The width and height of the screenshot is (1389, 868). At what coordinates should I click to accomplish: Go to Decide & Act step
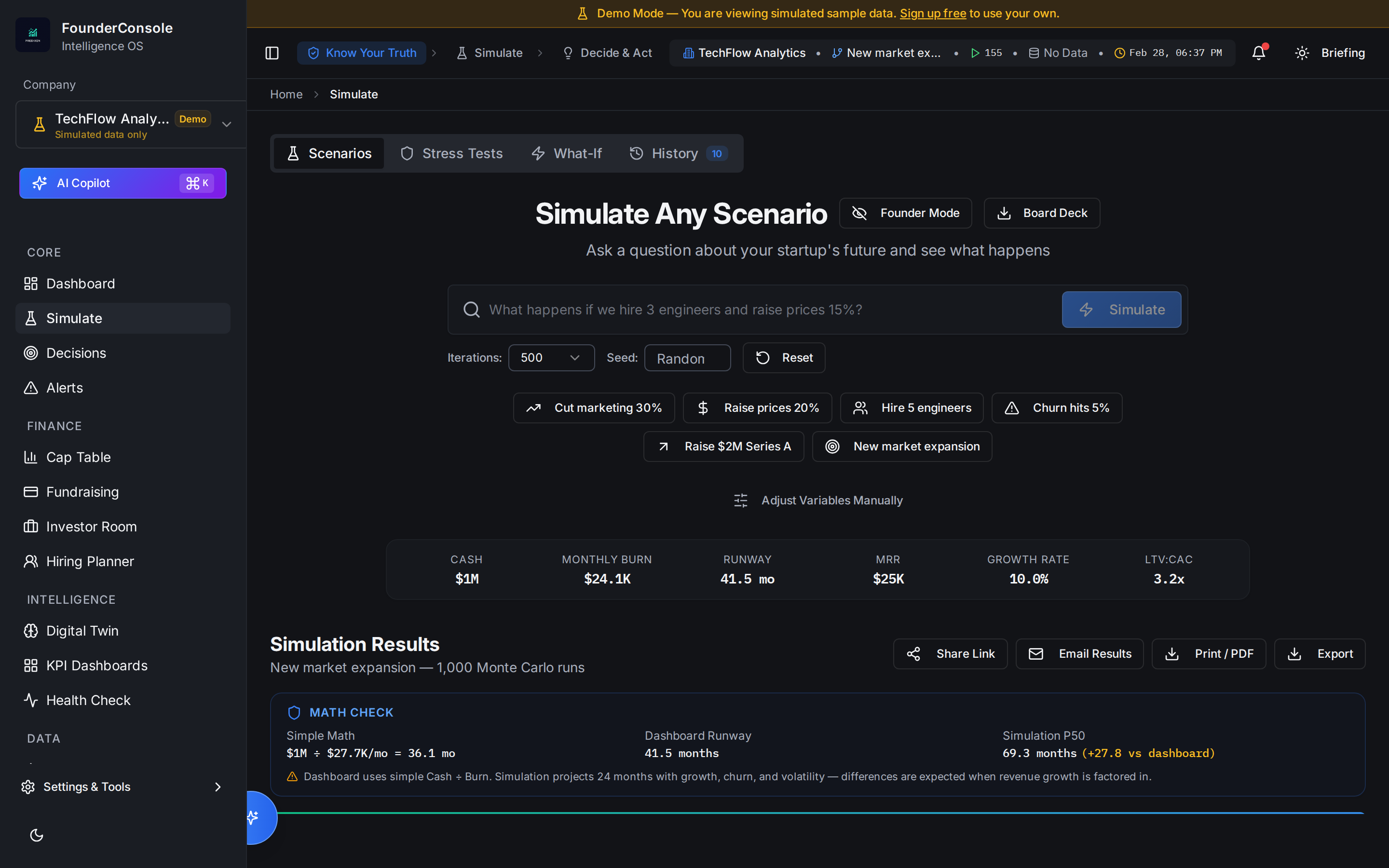[607, 53]
